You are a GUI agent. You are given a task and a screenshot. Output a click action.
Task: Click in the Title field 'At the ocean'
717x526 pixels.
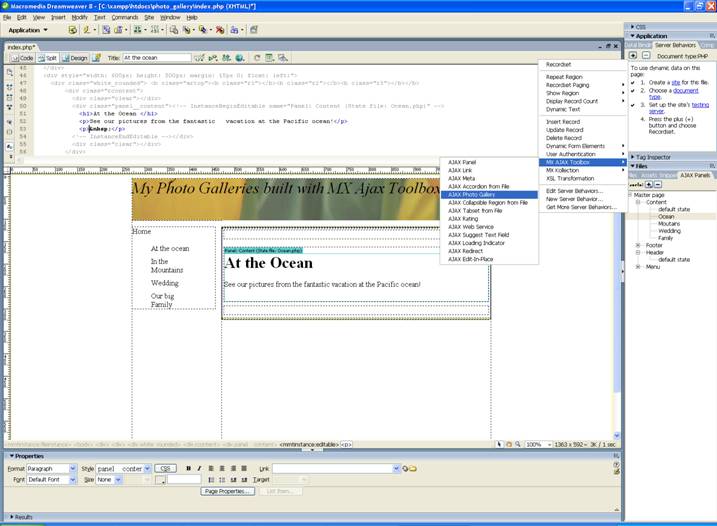[157, 58]
